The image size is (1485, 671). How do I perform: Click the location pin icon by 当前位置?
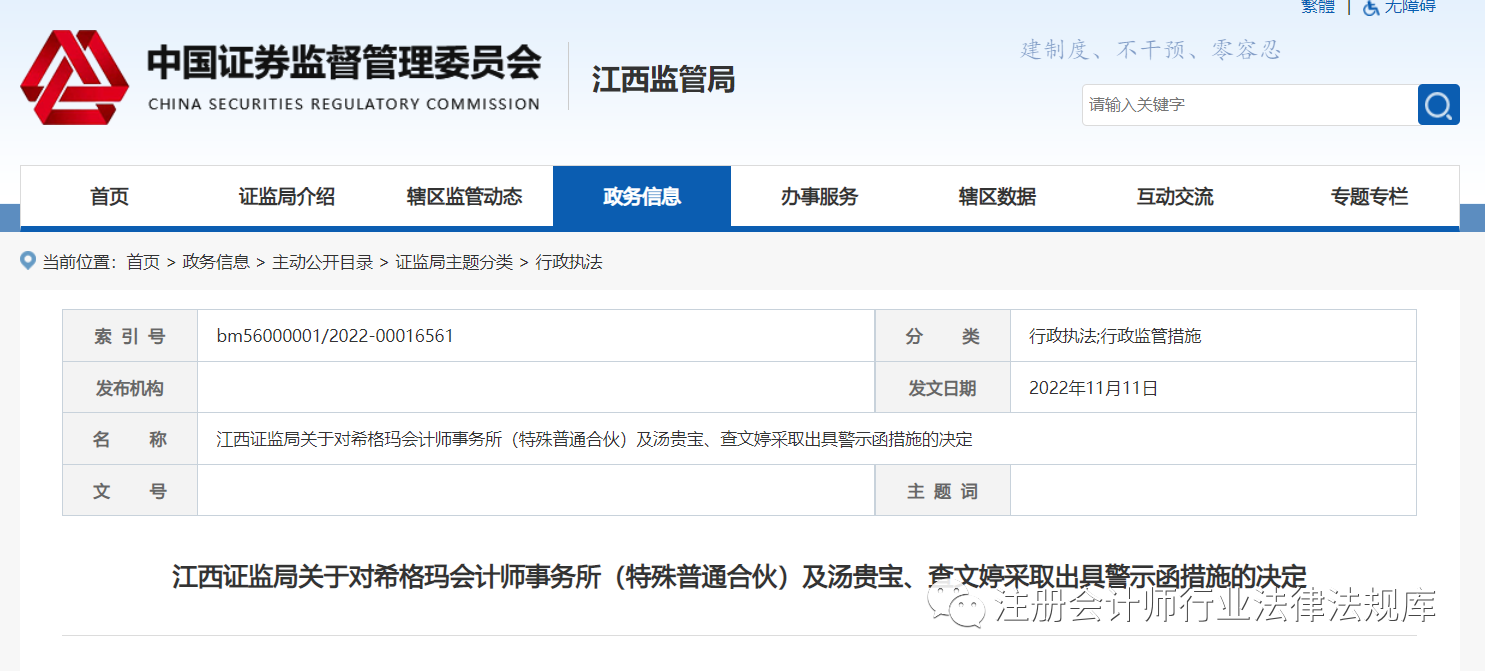click(29, 261)
